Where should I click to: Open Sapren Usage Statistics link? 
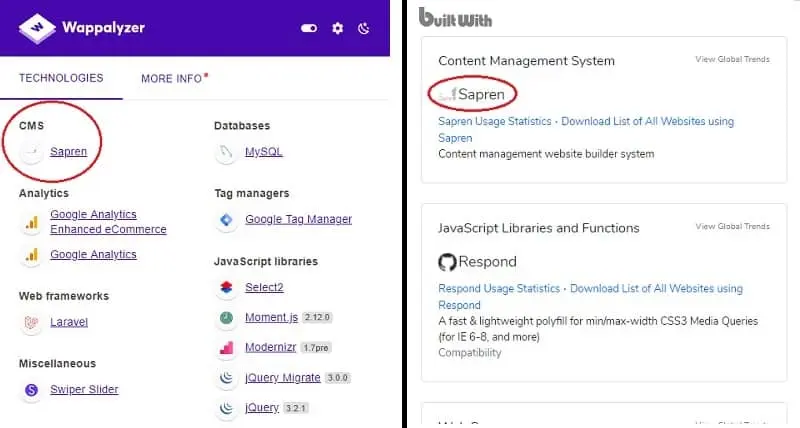(x=495, y=121)
